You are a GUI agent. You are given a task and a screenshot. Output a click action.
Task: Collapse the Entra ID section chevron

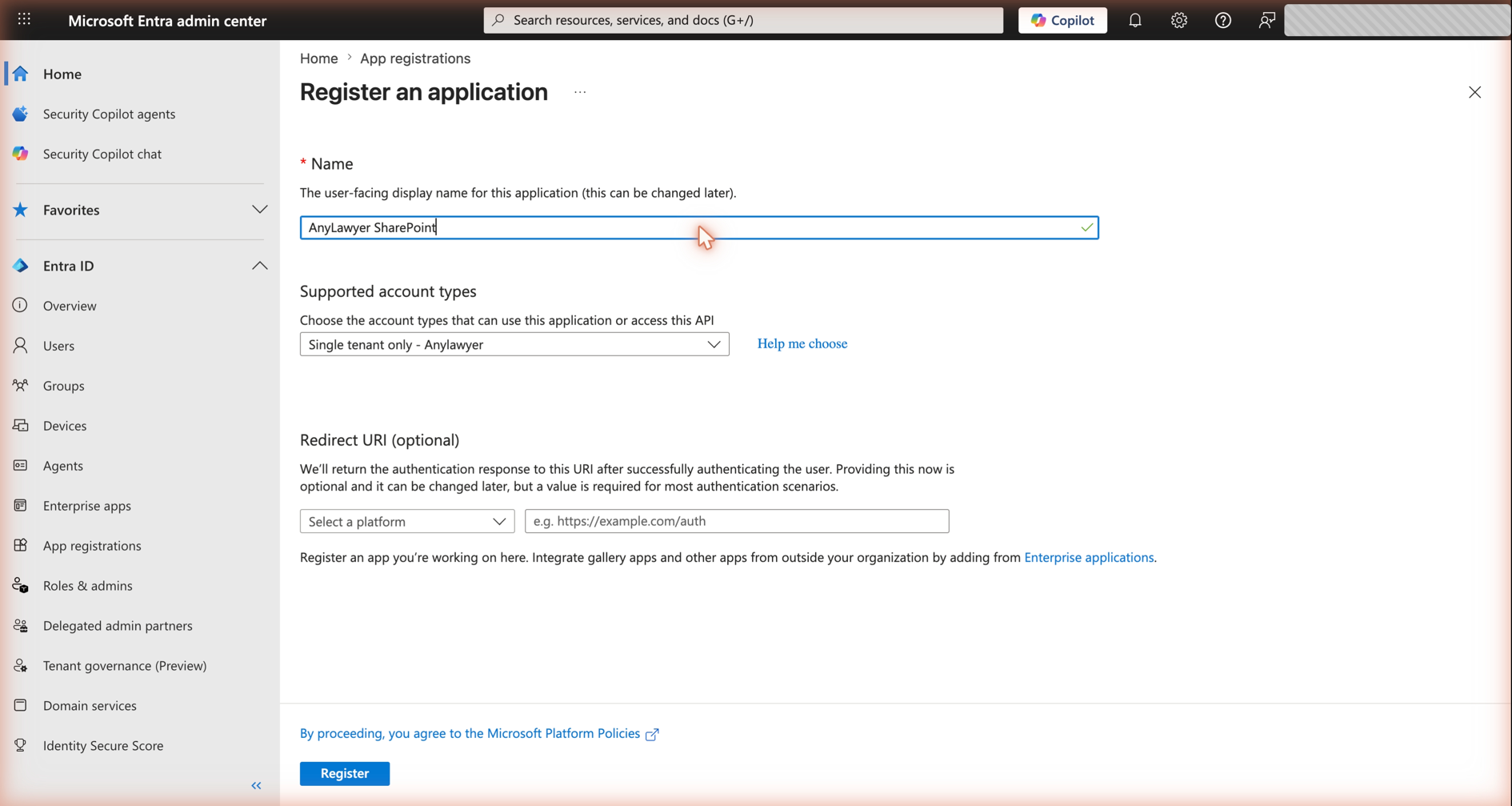point(259,266)
